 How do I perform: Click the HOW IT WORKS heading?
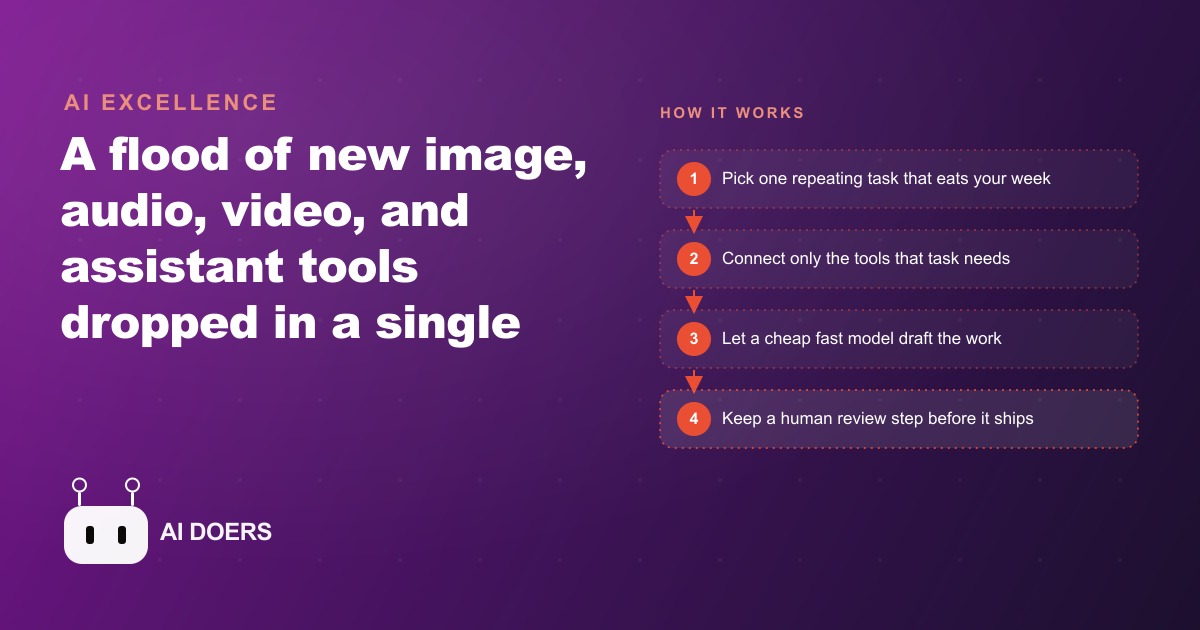pyautogui.click(x=732, y=113)
